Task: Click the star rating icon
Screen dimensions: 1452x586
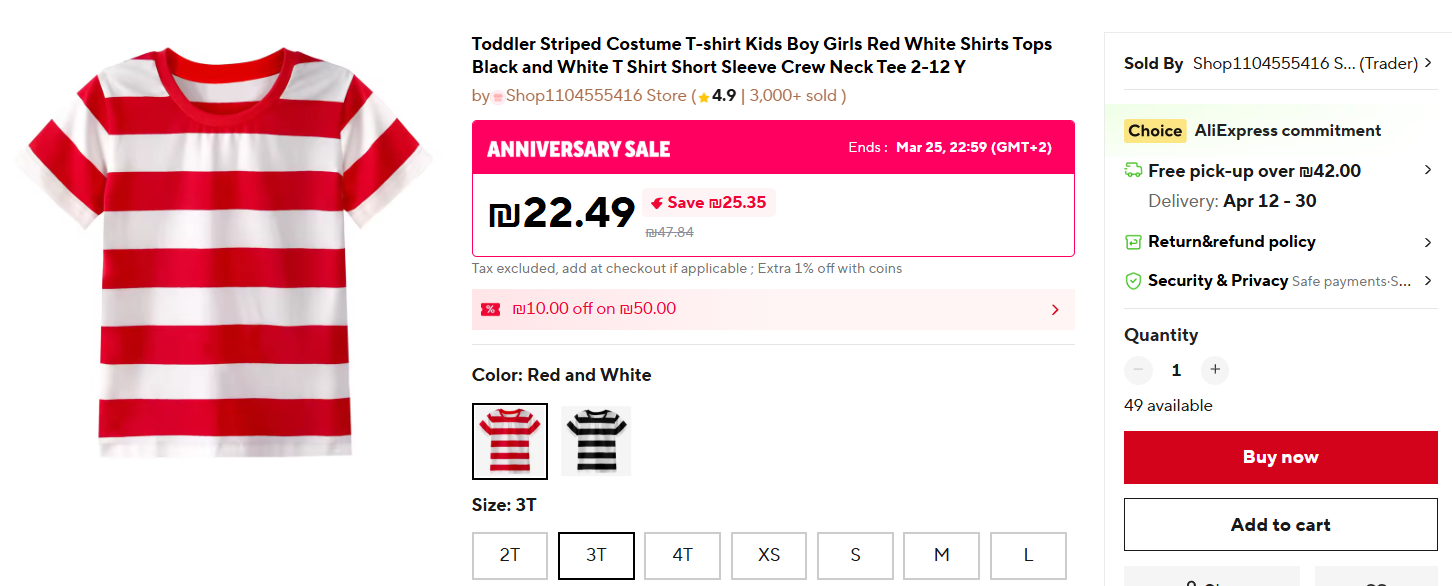Action: tap(703, 97)
